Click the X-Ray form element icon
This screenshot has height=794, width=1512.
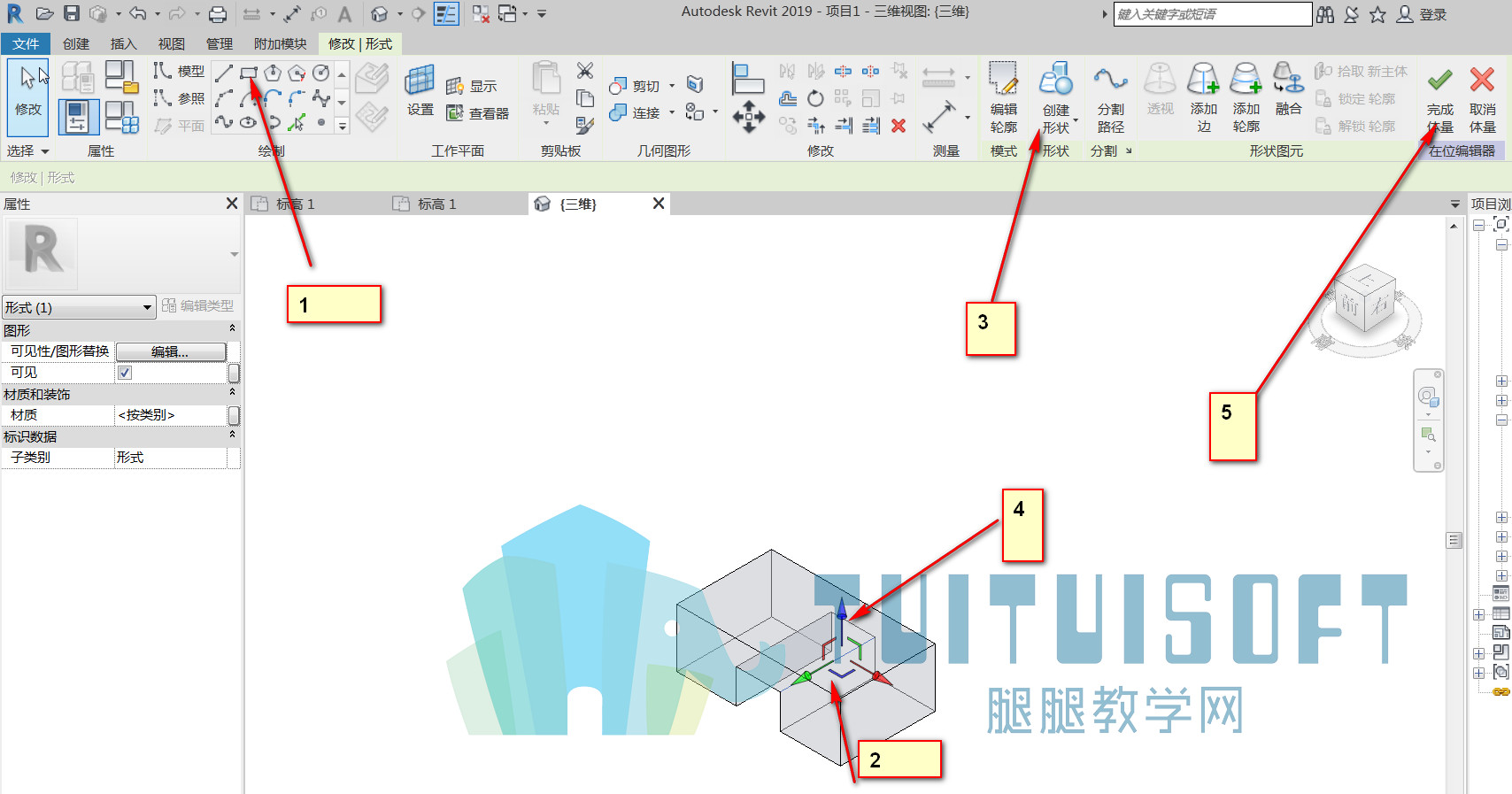tap(1160, 90)
